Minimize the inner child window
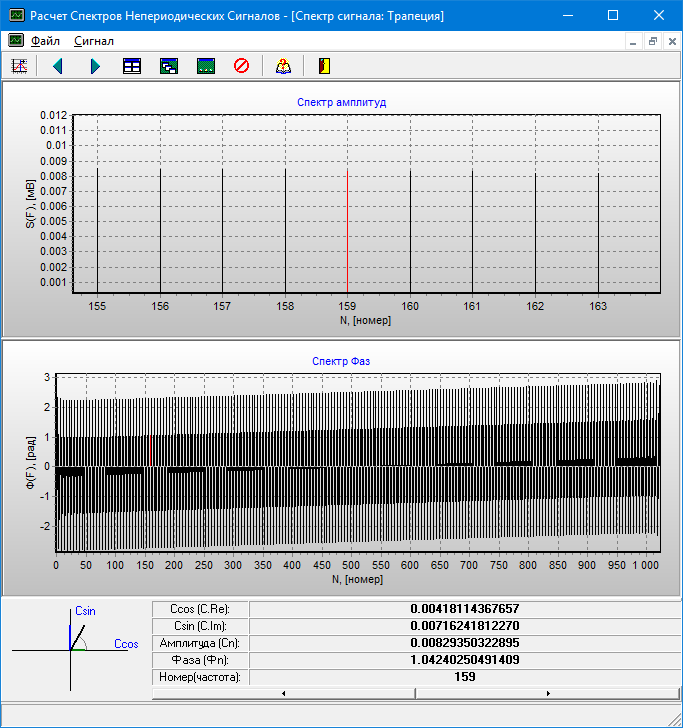This screenshot has width=683, height=728. tap(632, 41)
